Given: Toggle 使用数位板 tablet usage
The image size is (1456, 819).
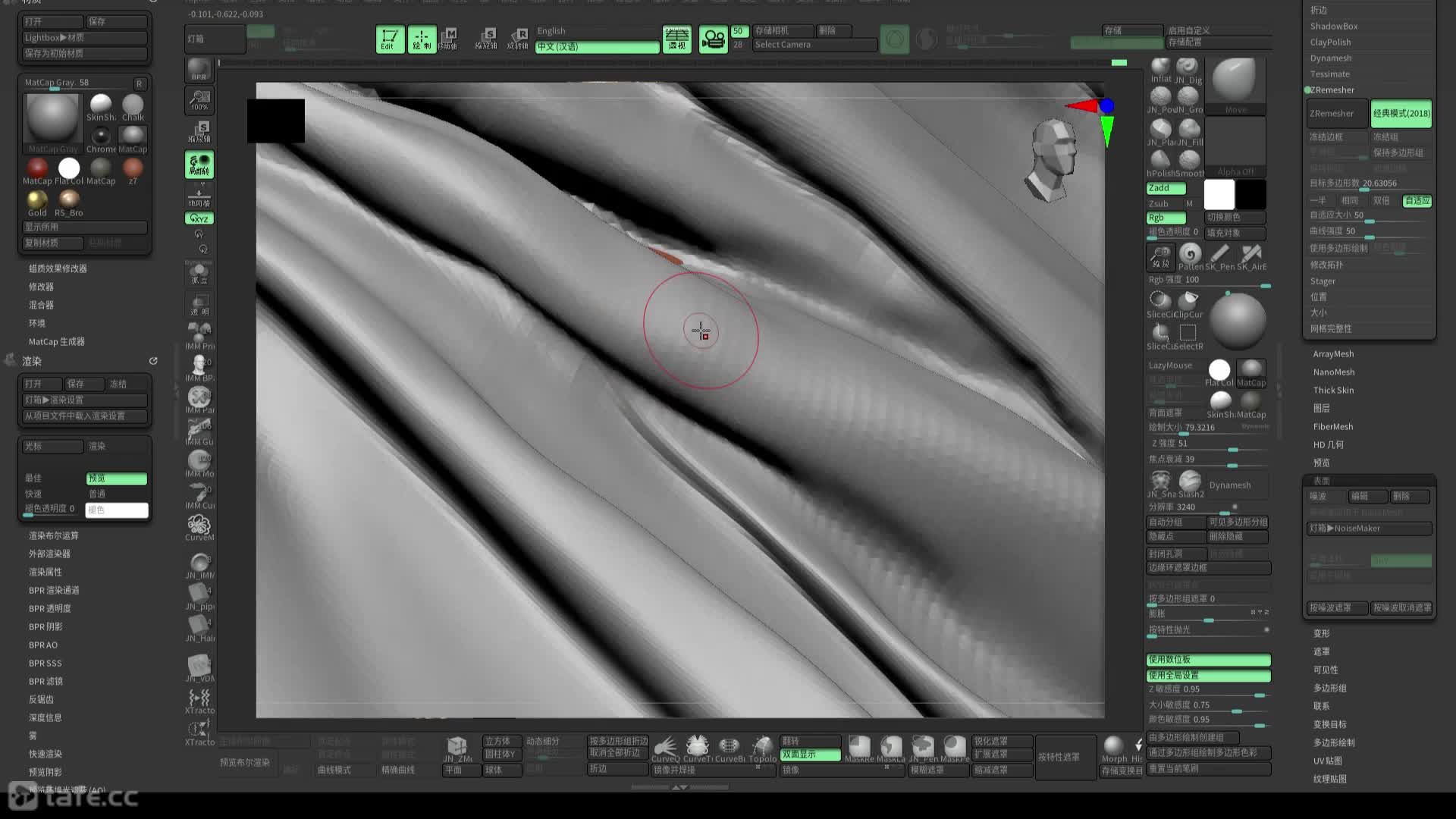Looking at the screenshot, I should coord(1208,660).
